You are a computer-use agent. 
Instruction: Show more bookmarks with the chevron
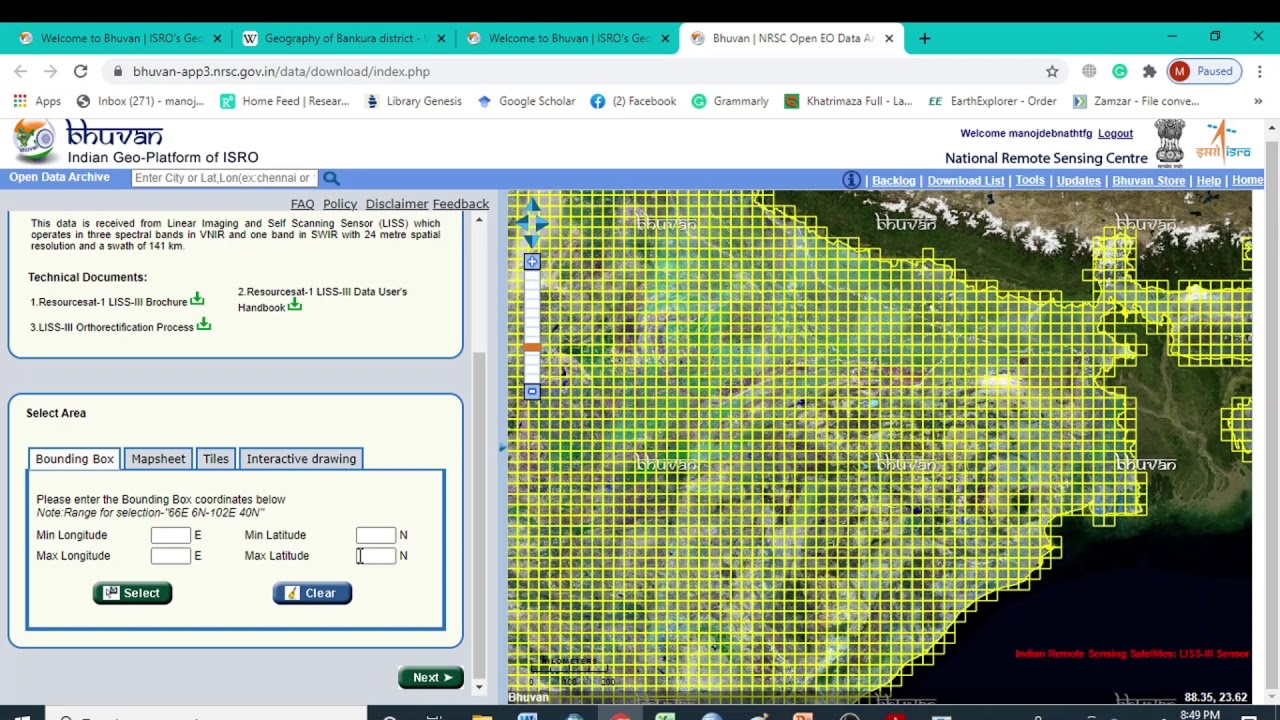1258,101
